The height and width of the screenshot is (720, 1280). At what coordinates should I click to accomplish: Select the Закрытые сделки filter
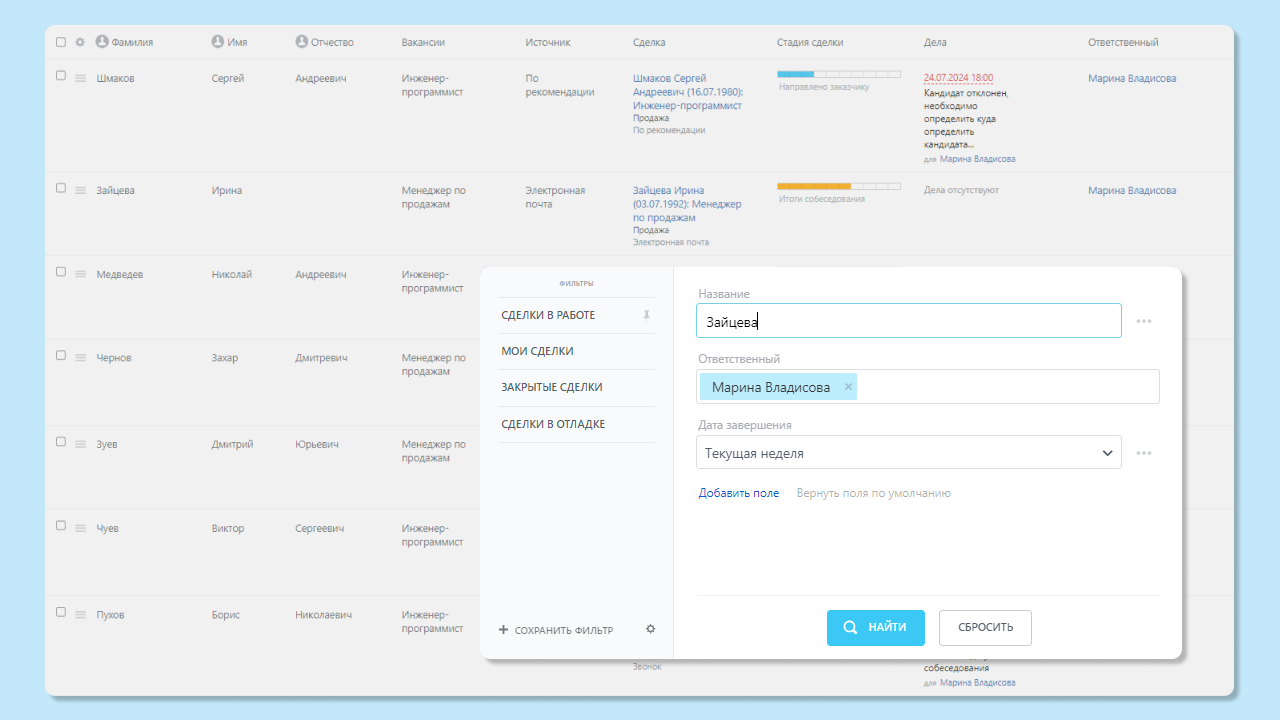(x=552, y=387)
